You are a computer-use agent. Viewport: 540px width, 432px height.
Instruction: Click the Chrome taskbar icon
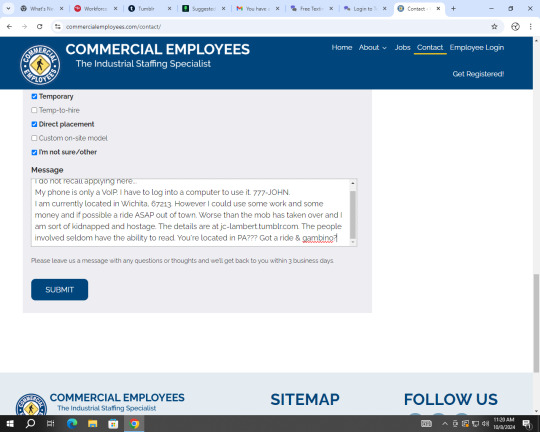click(x=134, y=423)
